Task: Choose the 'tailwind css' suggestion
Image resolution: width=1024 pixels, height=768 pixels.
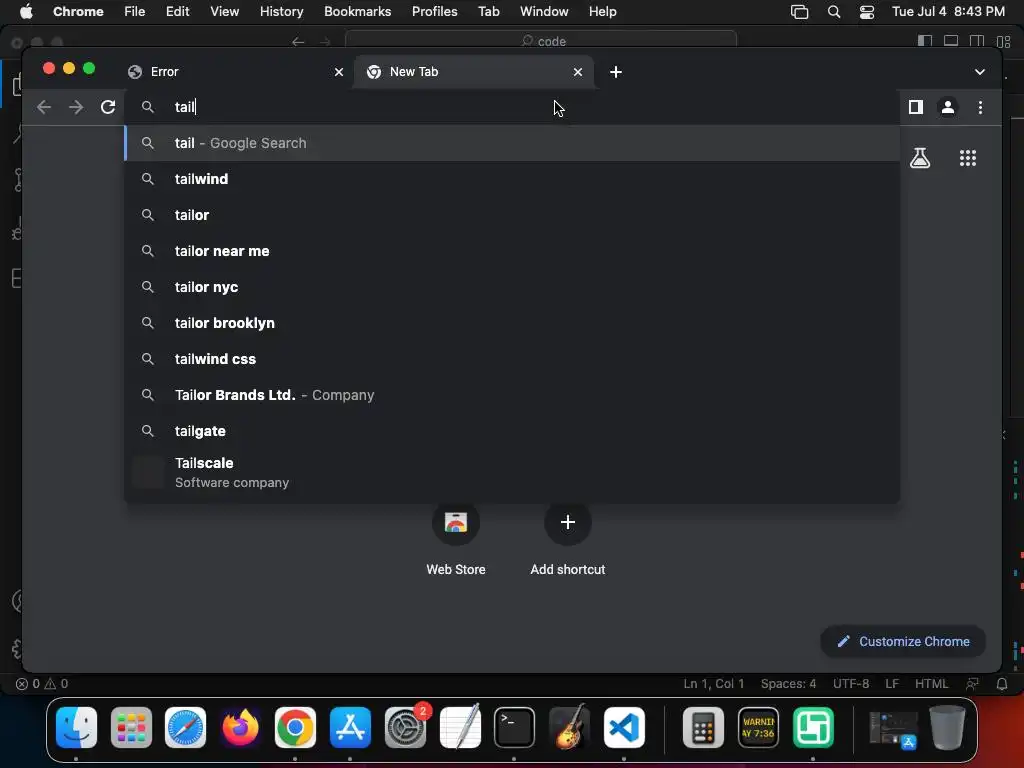Action: (x=513, y=359)
